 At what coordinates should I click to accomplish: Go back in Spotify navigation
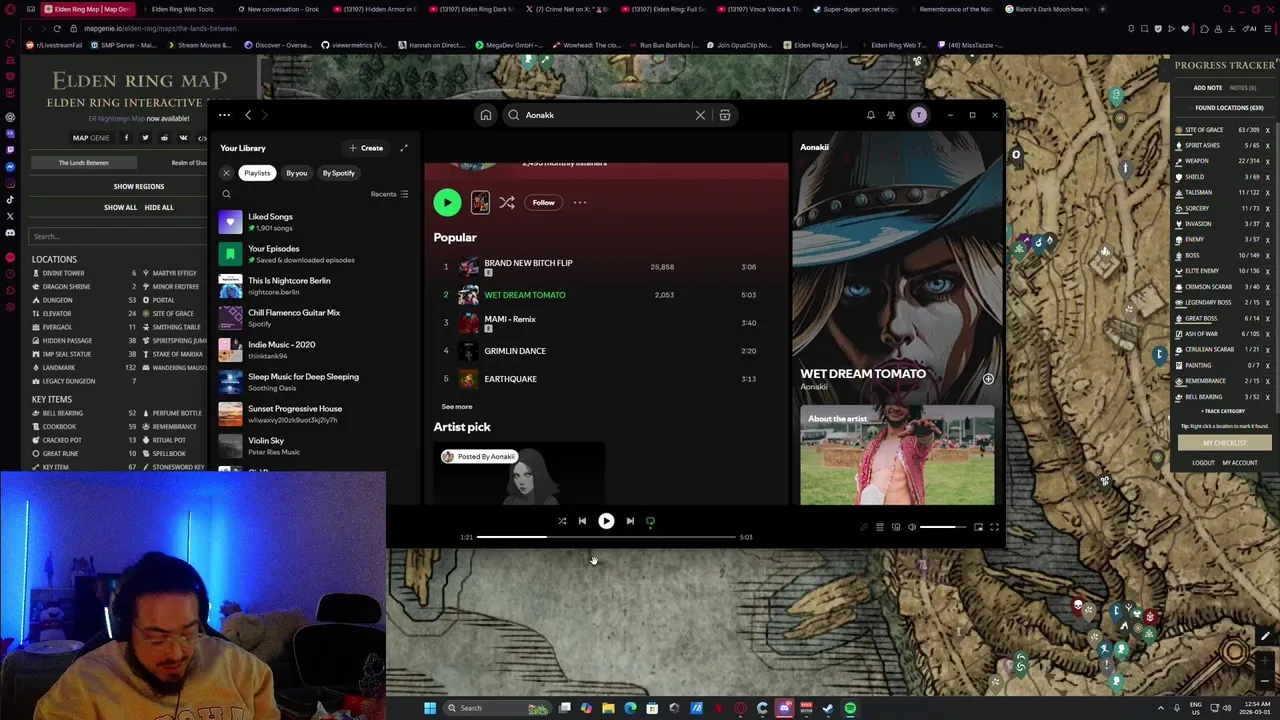[248, 115]
